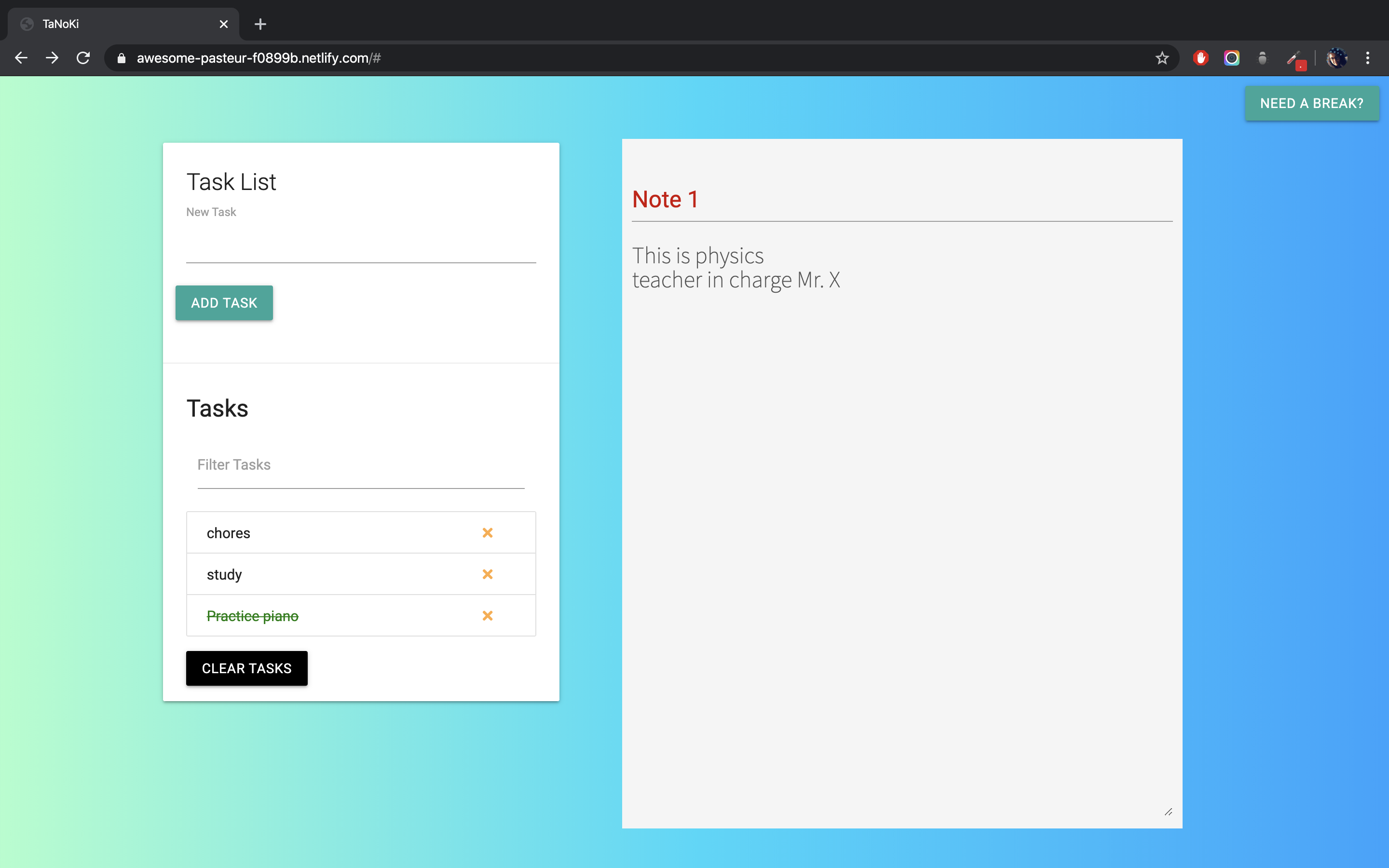Click the CLEAR TASKS button
The height and width of the screenshot is (868, 1389).
point(246,668)
